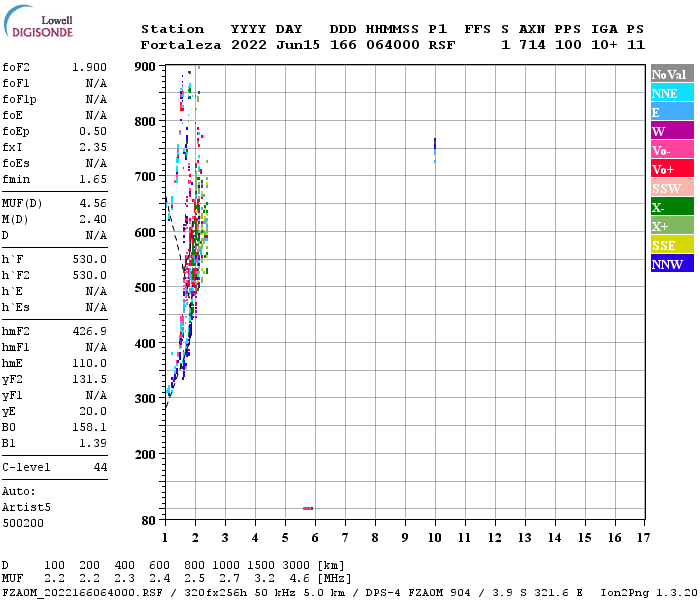Viewport: 700px width, 600px height.
Task: Click the FZA0M_2022166064000.RSF filename
Action: pos(83,593)
